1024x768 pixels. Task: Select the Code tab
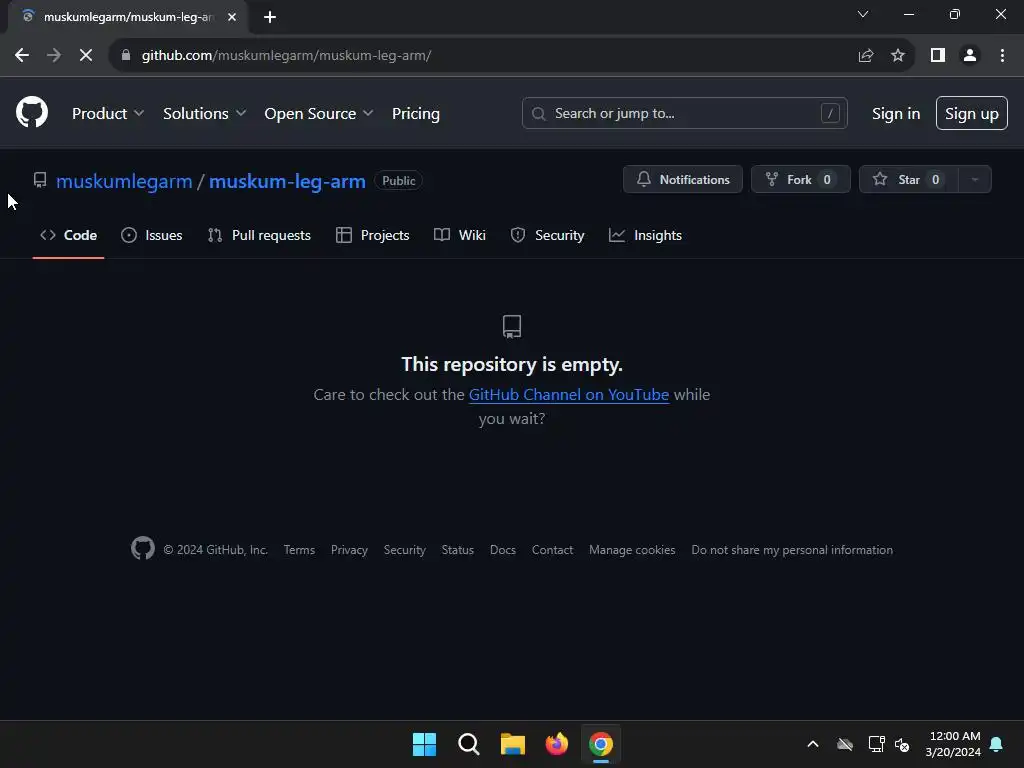[69, 235]
